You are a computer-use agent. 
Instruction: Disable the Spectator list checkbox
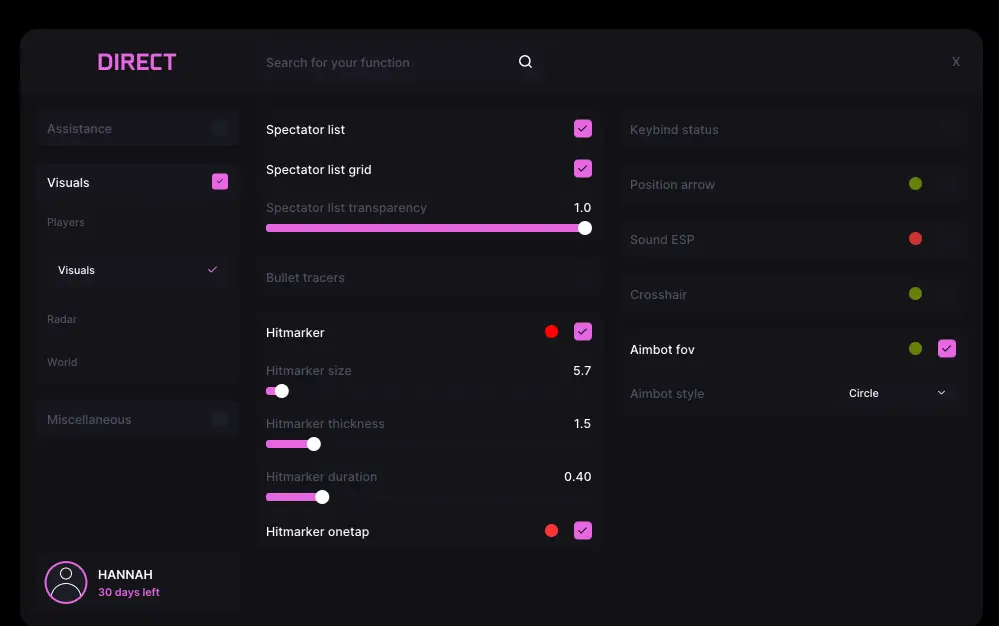point(583,129)
